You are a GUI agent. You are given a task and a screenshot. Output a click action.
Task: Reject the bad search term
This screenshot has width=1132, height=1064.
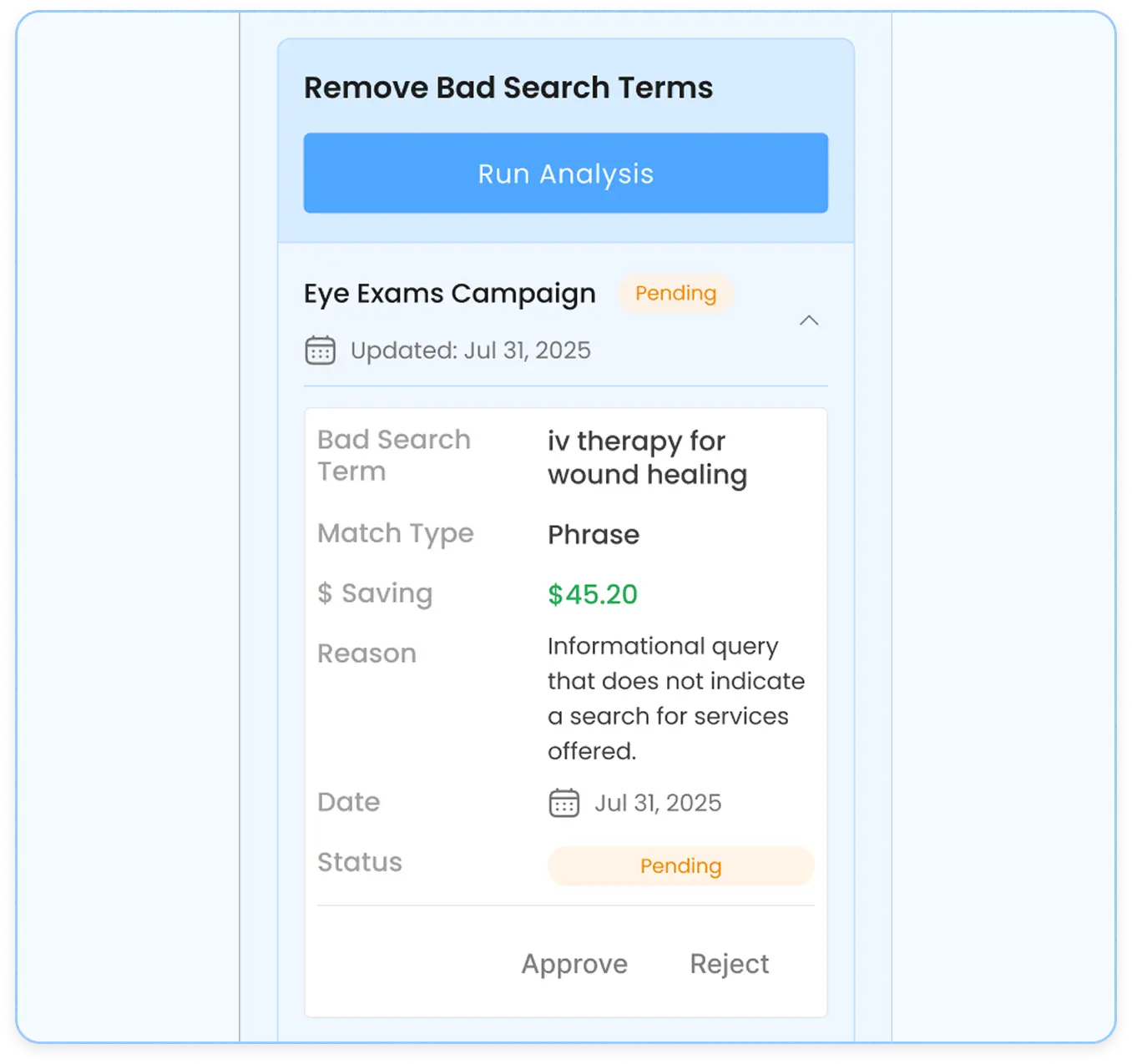pos(729,964)
